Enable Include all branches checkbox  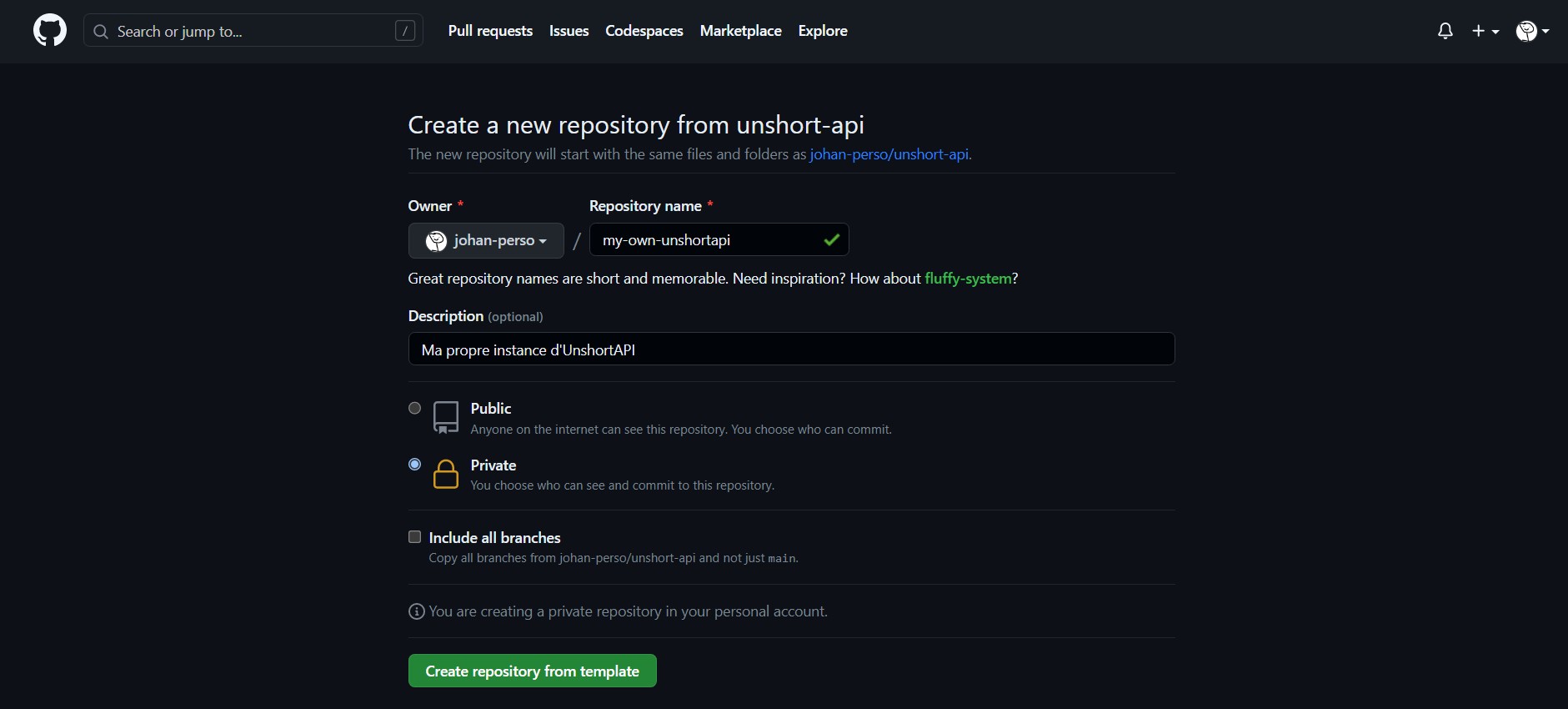(414, 537)
